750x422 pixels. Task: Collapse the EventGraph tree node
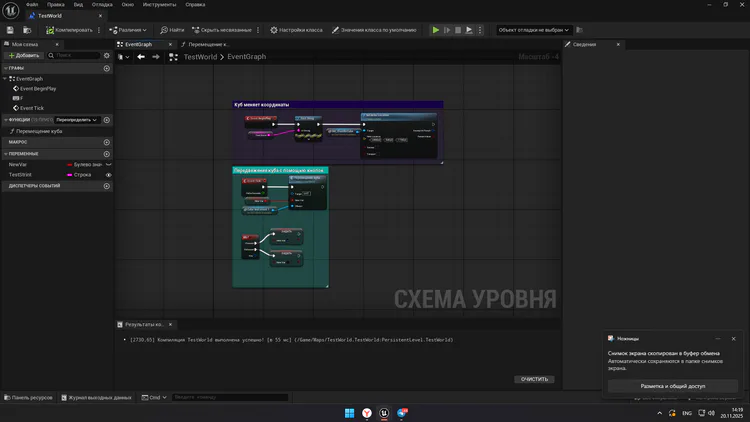[5, 78]
